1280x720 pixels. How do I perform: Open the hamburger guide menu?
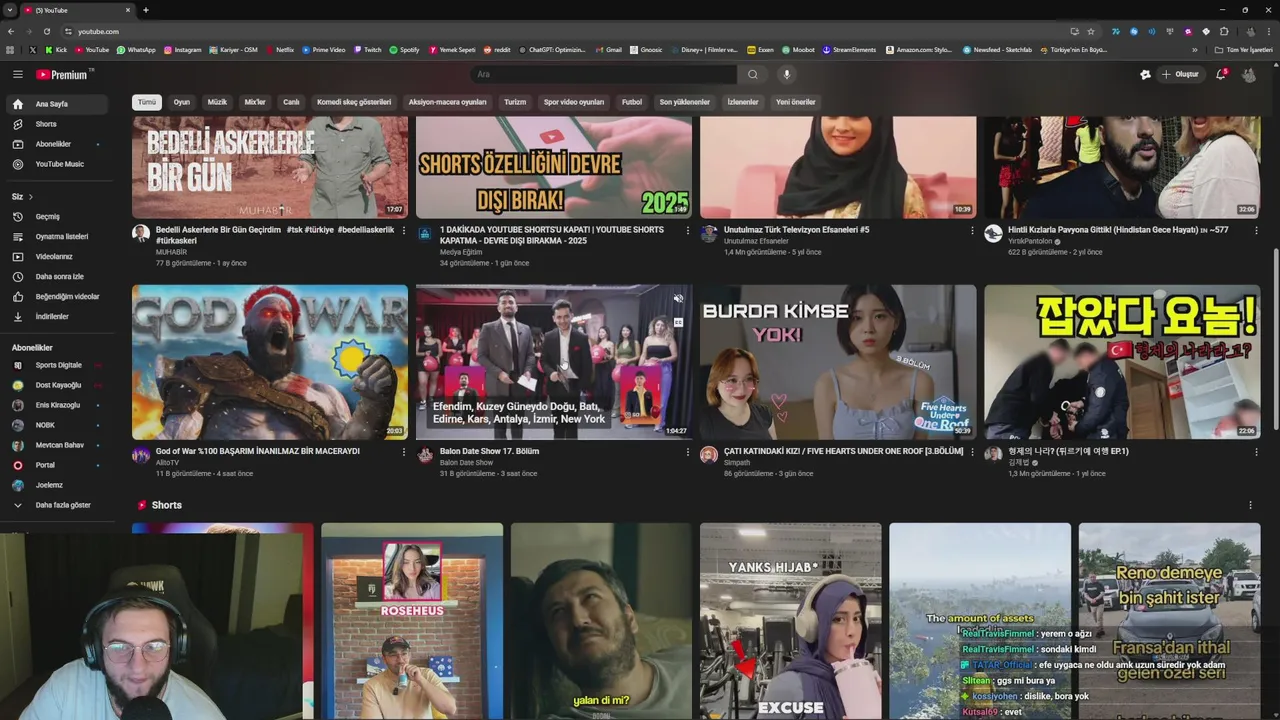pyautogui.click(x=17, y=74)
